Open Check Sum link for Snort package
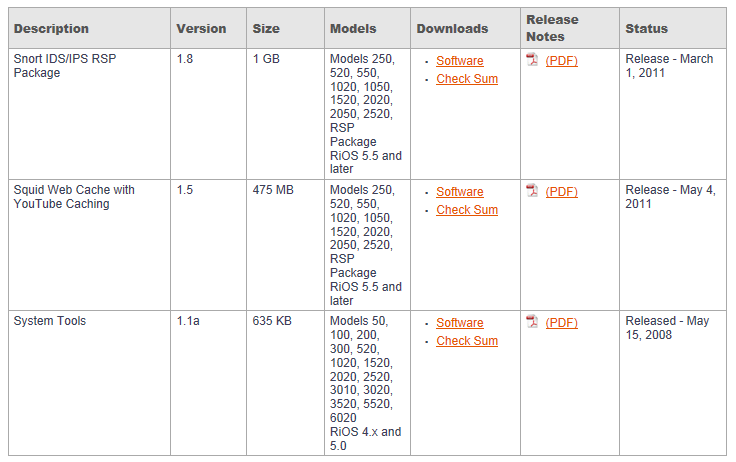736x462 pixels. tap(467, 79)
